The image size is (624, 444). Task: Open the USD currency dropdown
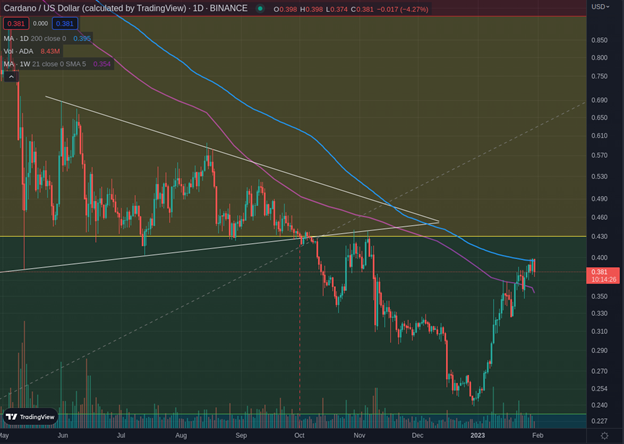(x=600, y=7)
